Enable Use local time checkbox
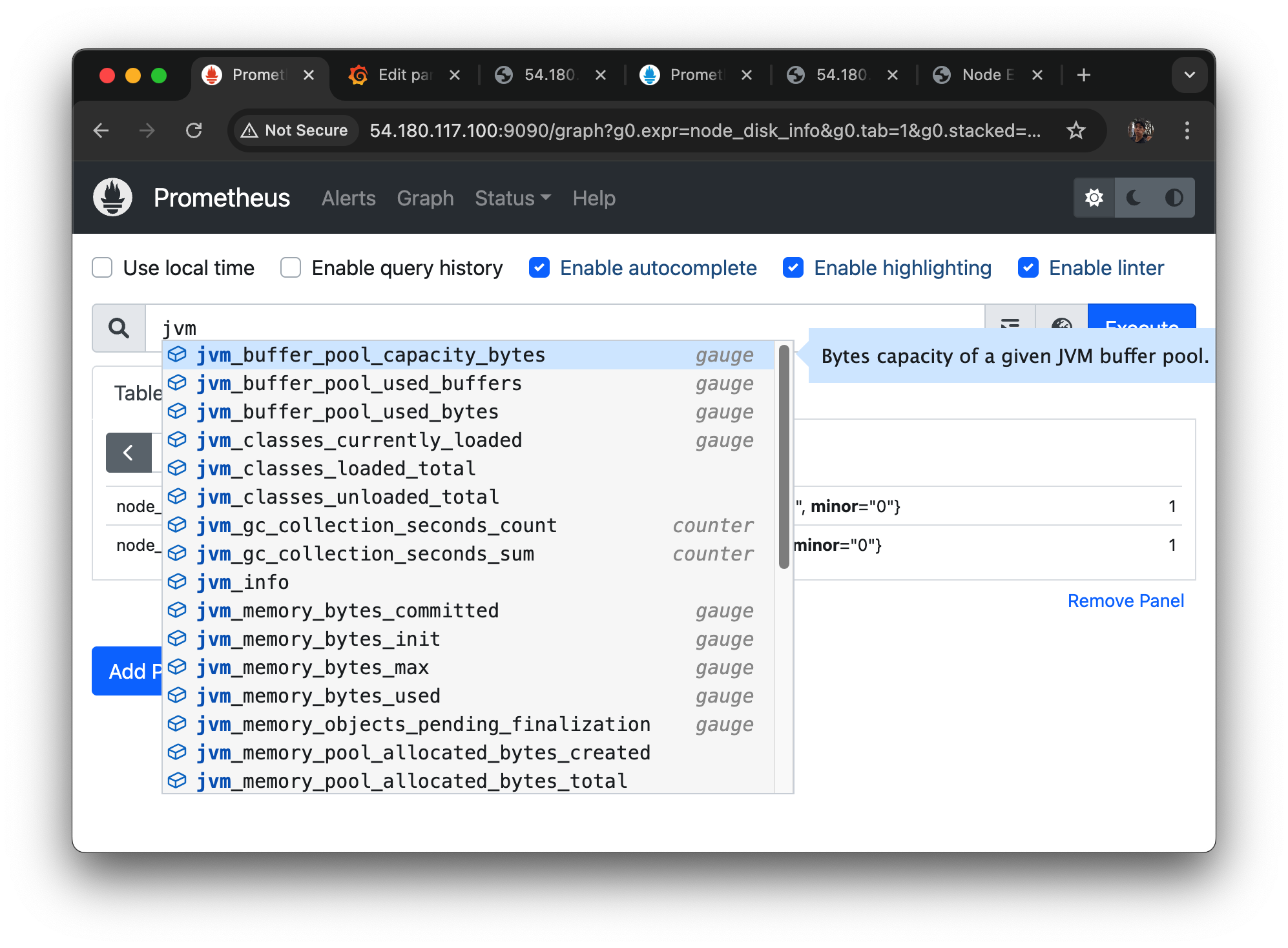 point(102,267)
